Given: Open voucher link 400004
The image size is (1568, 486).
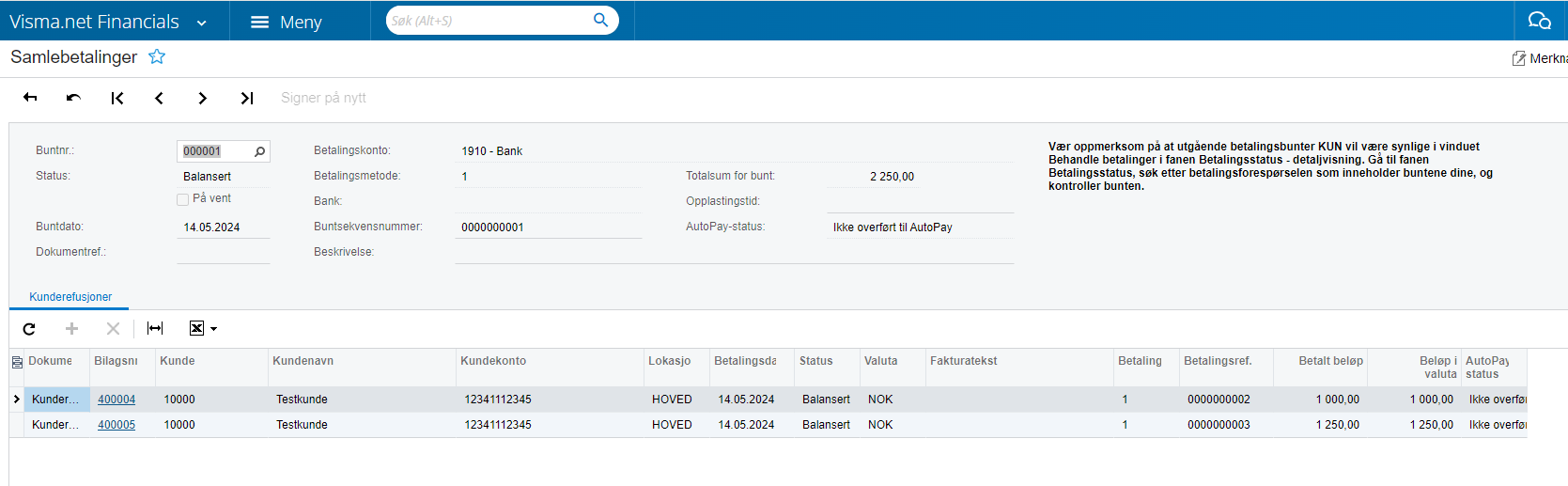Looking at the screenshot, I should click(x=116, y=400).
